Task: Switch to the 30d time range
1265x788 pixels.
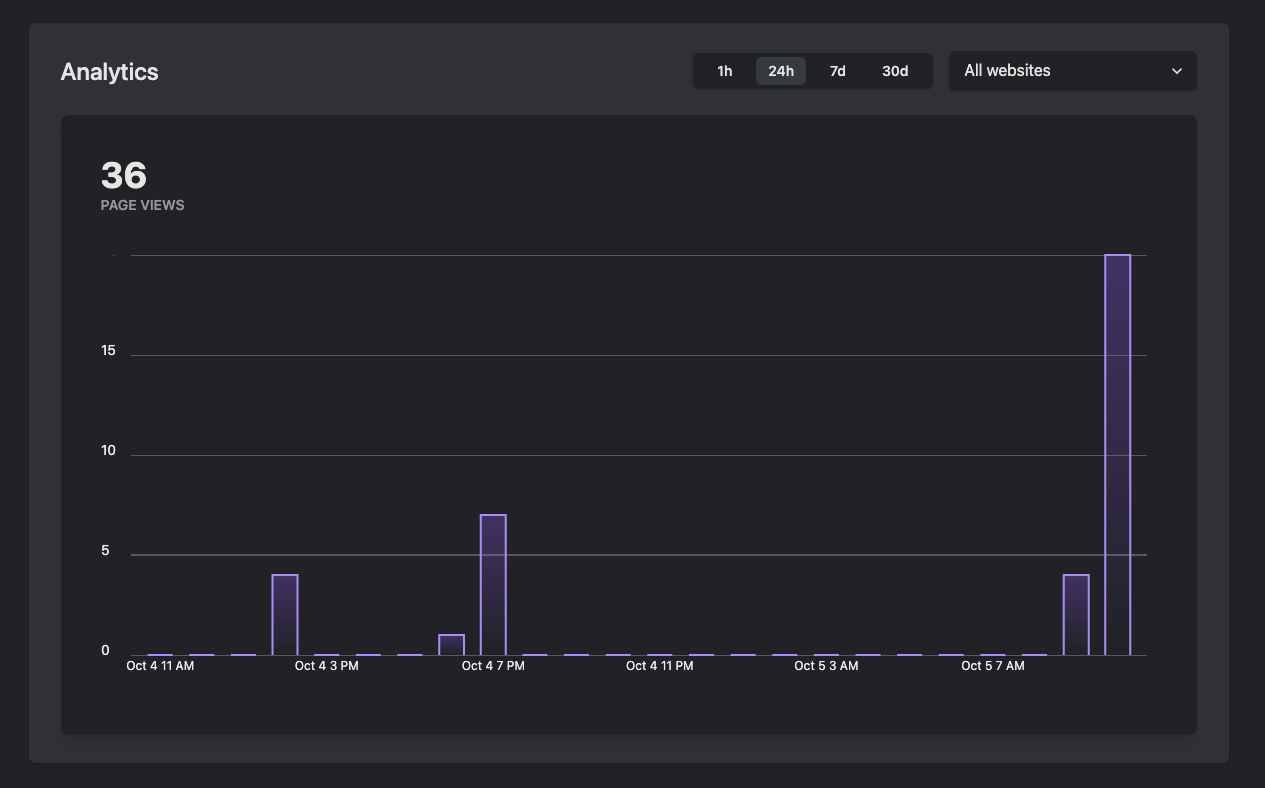Action: tap(895, 71)
